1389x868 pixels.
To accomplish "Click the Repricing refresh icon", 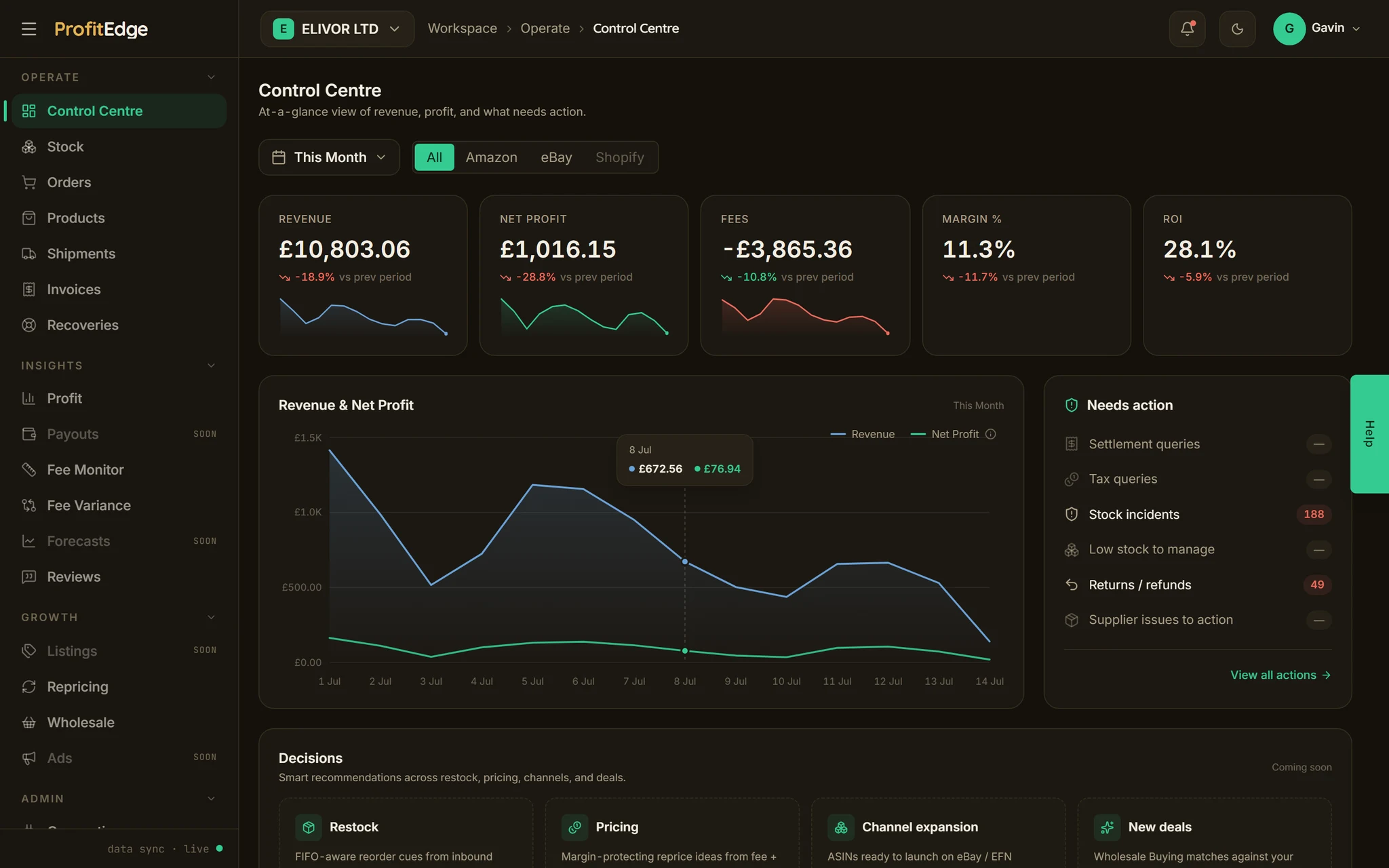I will pyautogui.click(x=28, y=687).
